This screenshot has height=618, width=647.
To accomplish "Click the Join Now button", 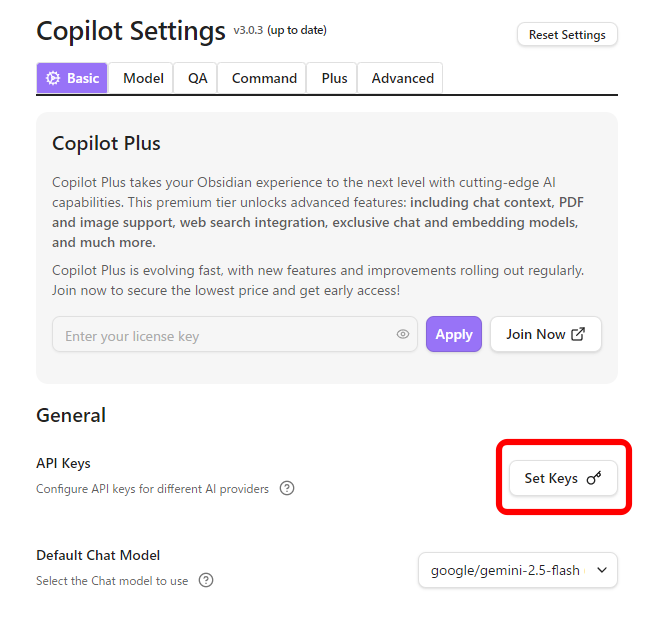I will click(x=545, y=334).
